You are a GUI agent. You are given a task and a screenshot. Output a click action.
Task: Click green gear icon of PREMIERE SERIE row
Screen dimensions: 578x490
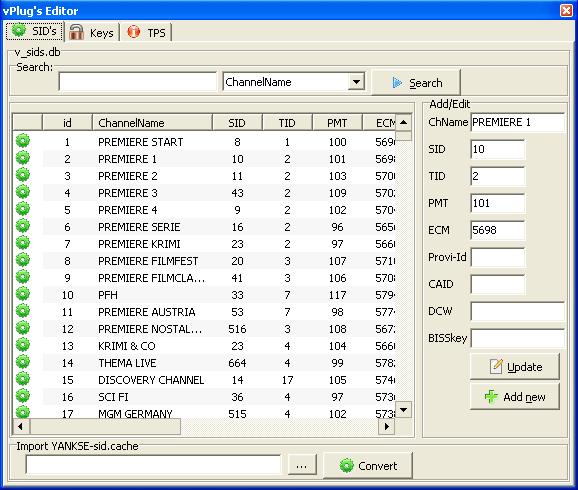coord(23,226)
